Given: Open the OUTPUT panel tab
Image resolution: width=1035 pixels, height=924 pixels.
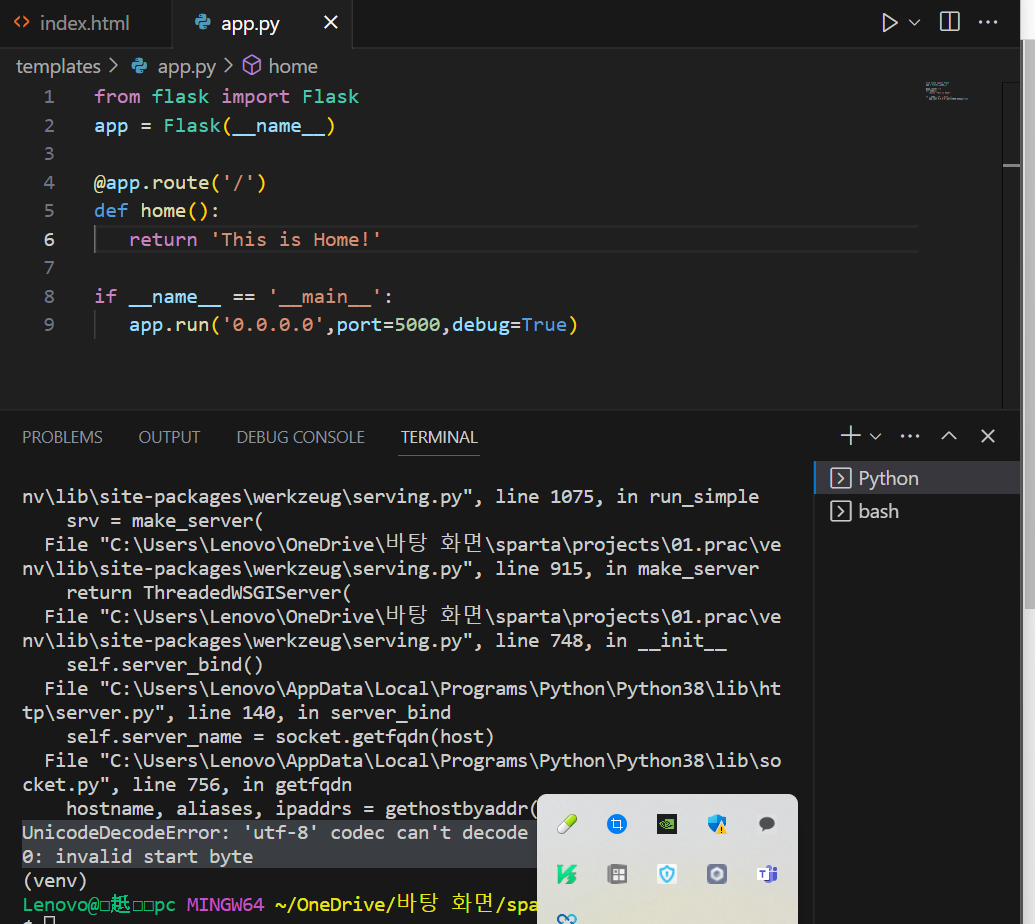Looking at the screenshot, I should coord(169,437).
